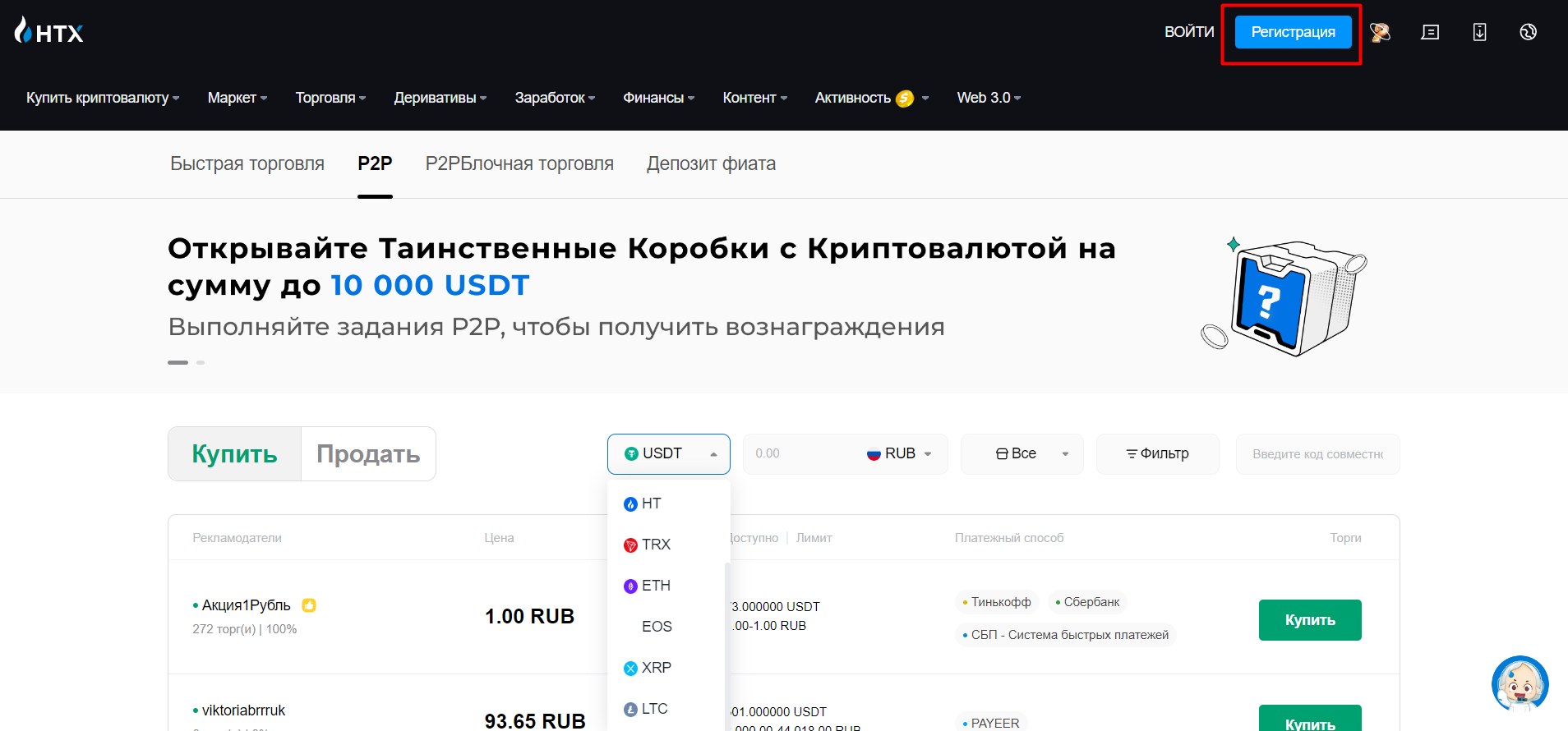Open the RUB currency dropdown

[x=899, y=454]
